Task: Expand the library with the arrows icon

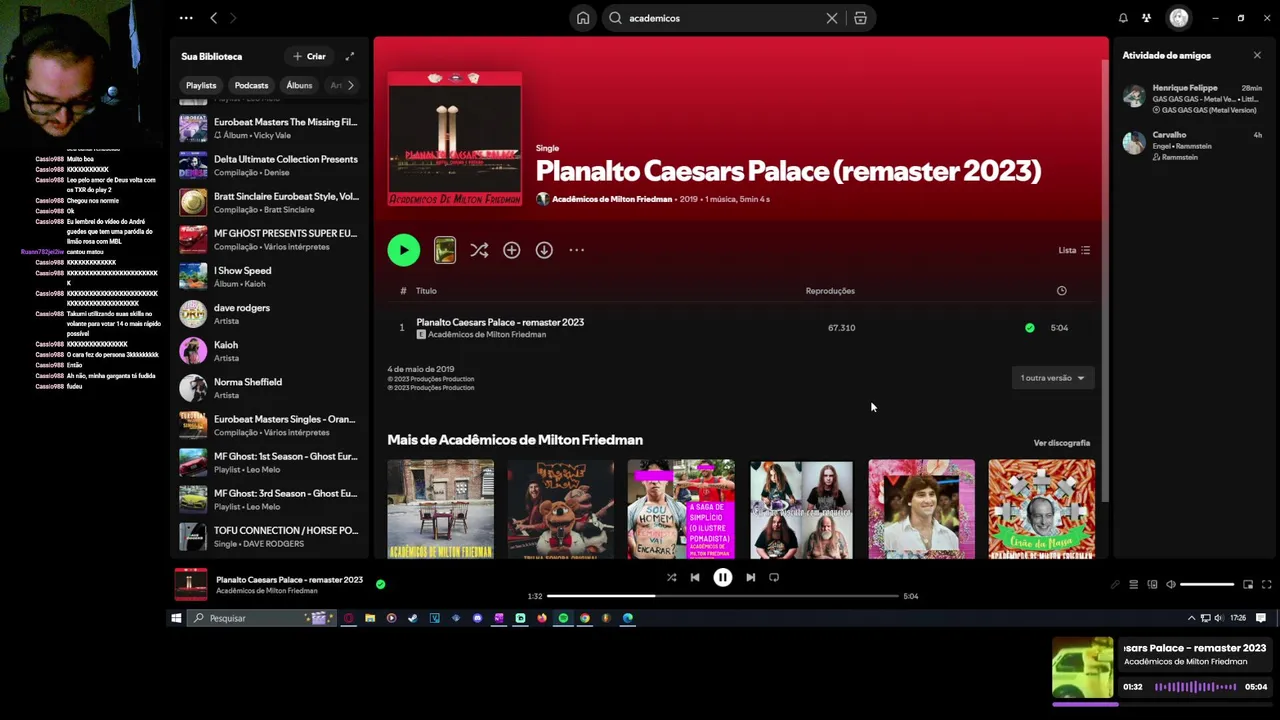Action: coord(349,56)
